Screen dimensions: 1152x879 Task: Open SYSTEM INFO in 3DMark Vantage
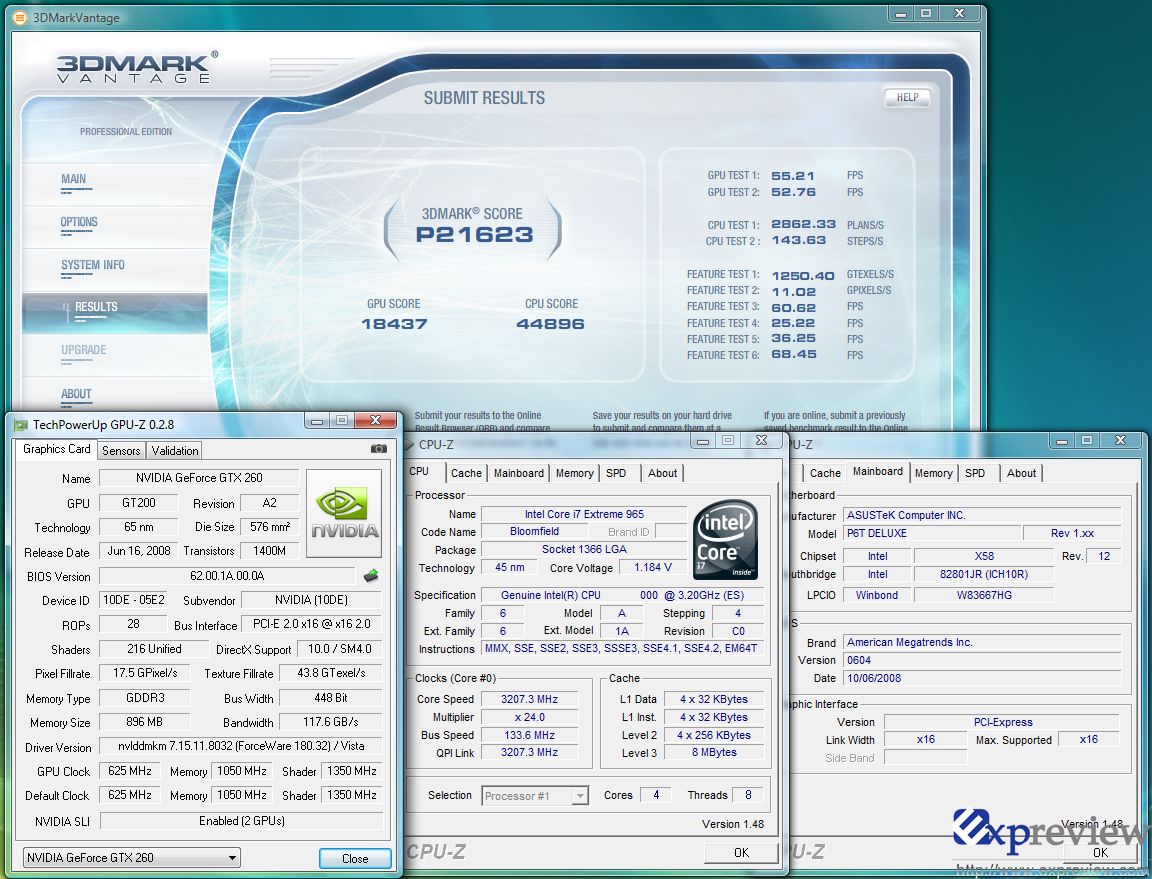(x=93, y=265)
